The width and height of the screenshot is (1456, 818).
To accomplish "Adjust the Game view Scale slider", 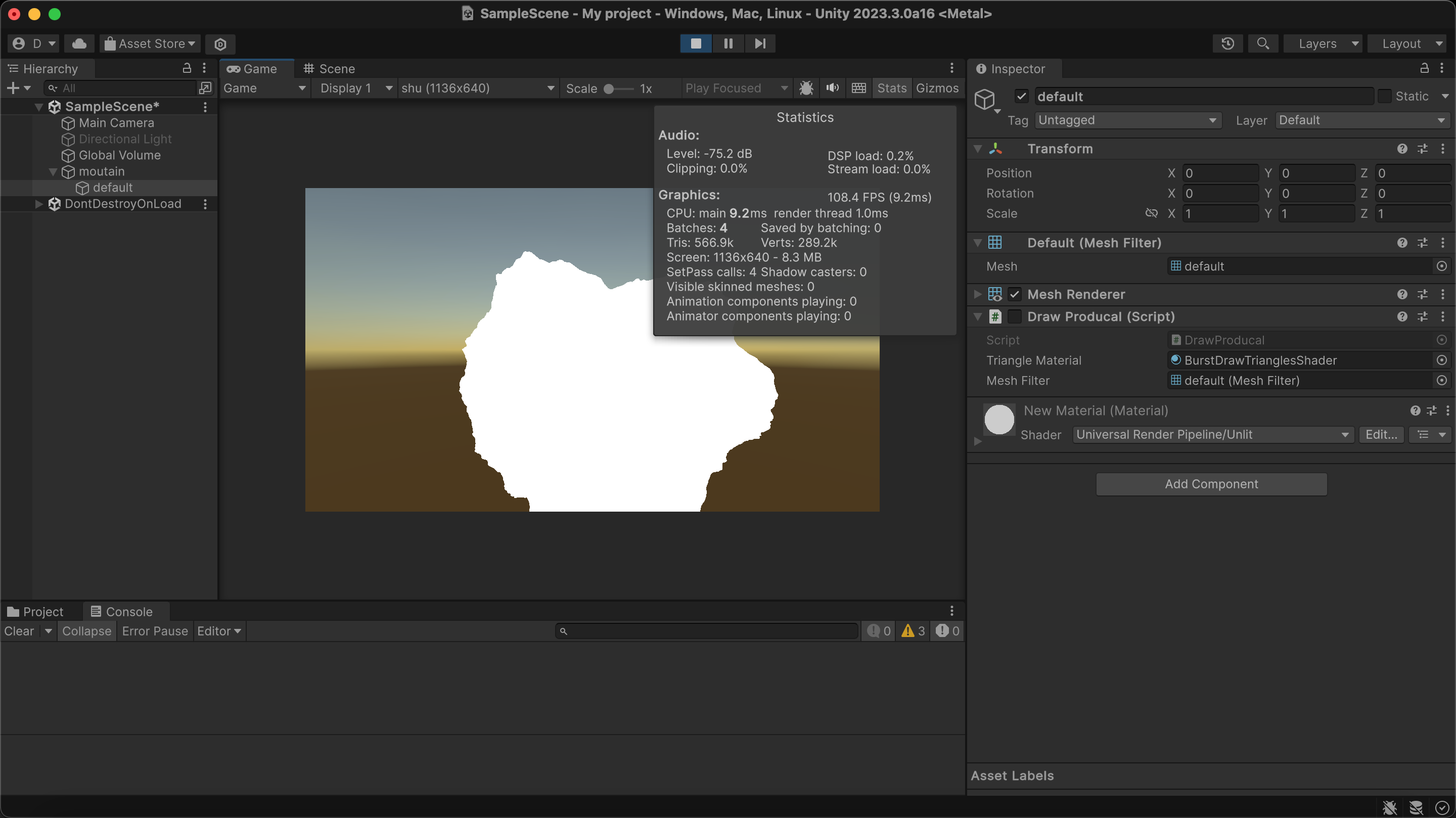I will pos(616,89).
